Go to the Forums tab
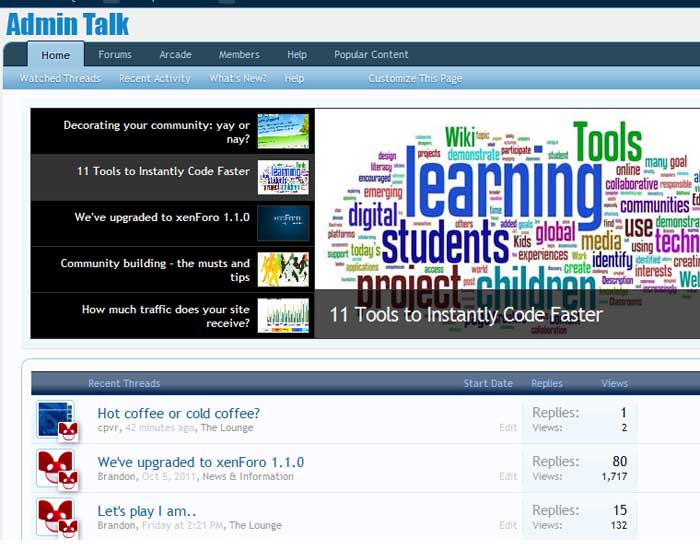This screenshot has height=550, width=700. [x=115, y=54]
